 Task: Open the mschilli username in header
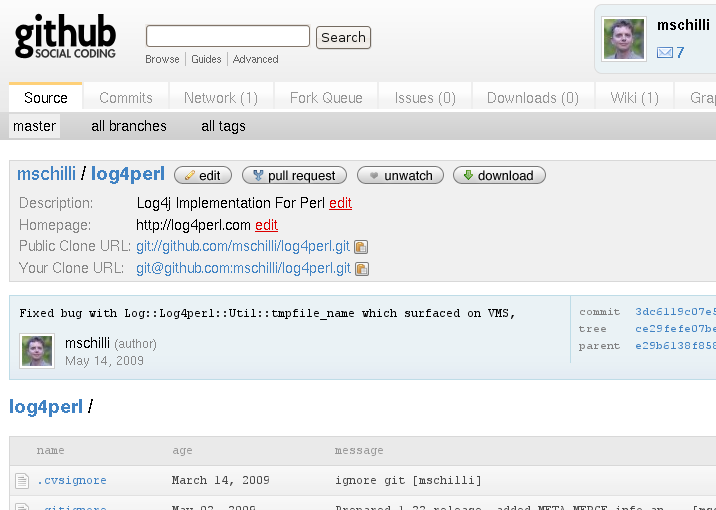683,25
